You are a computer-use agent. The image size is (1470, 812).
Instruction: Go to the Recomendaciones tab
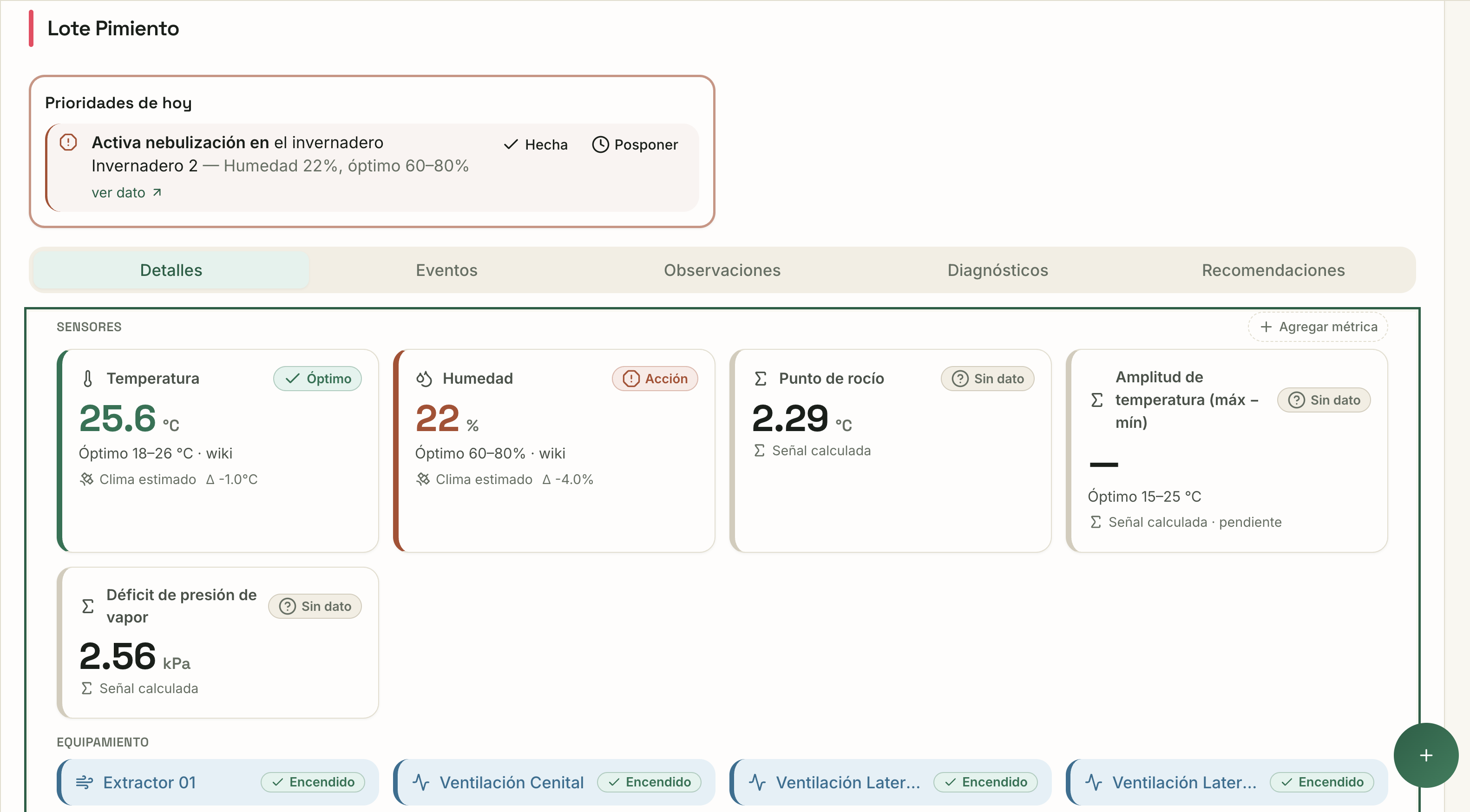[1273, 270]
